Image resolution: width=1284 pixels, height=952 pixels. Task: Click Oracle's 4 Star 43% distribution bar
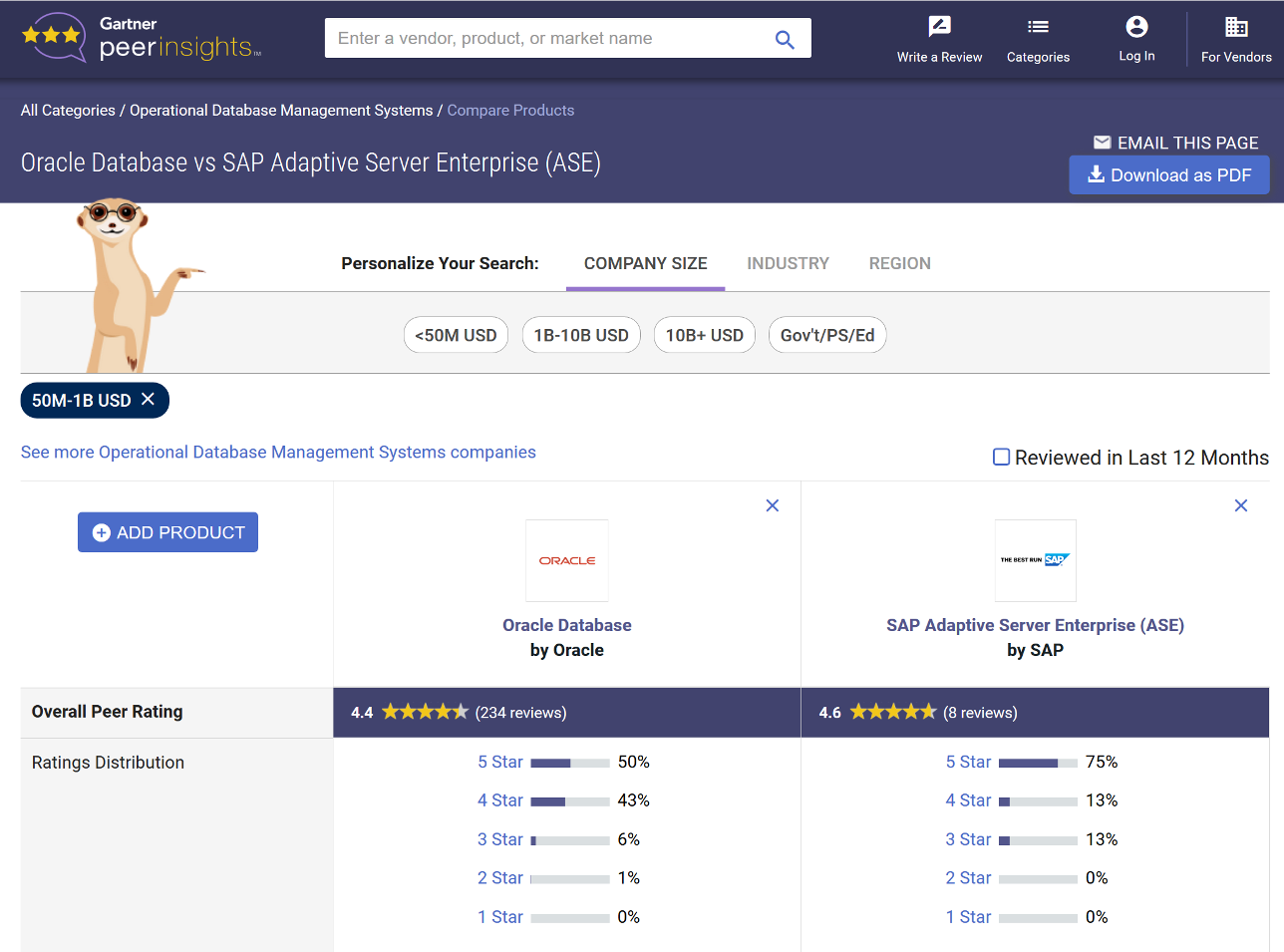point(570,801)
